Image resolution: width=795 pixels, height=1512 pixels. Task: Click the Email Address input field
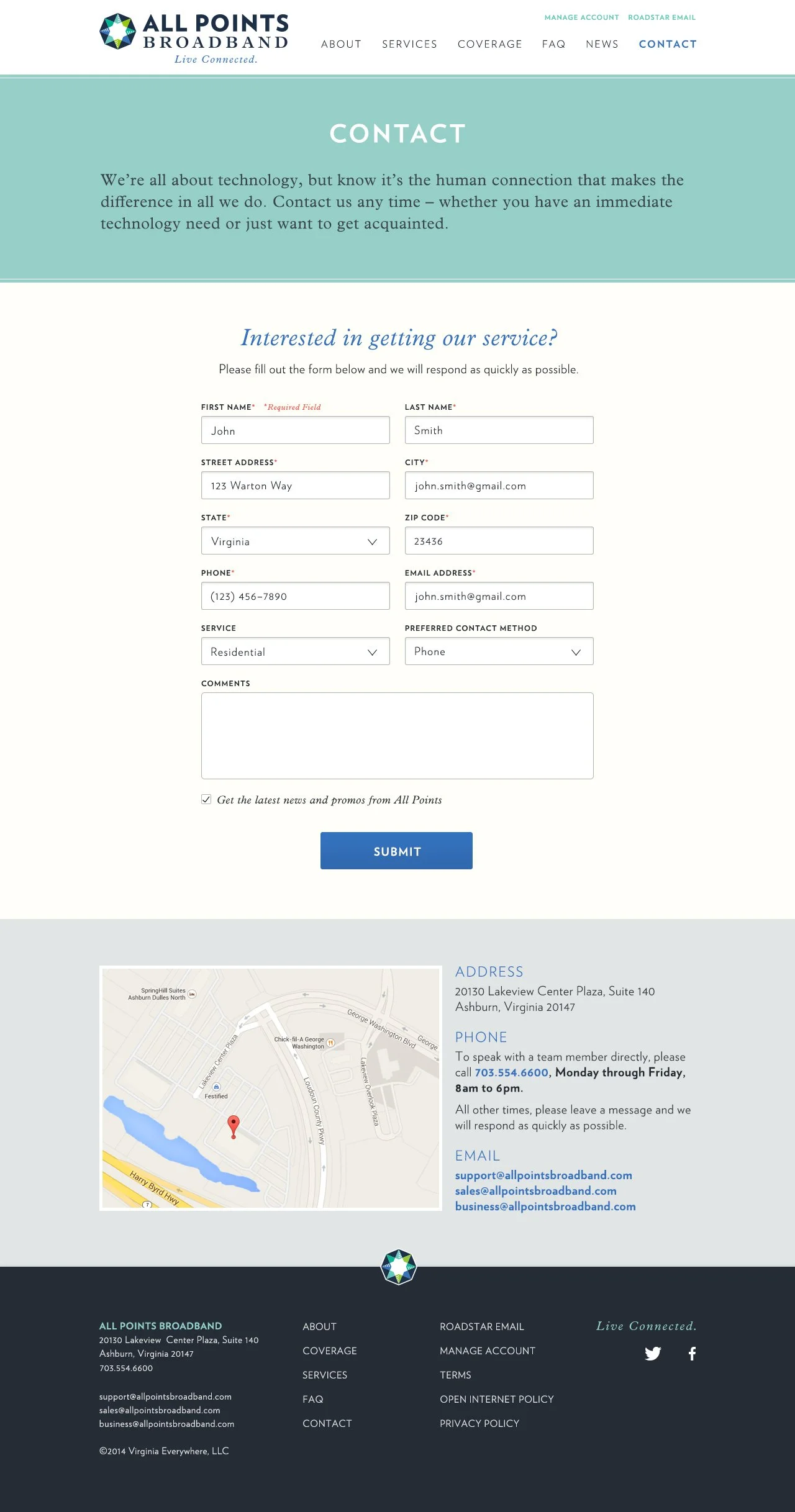[499, 596]
